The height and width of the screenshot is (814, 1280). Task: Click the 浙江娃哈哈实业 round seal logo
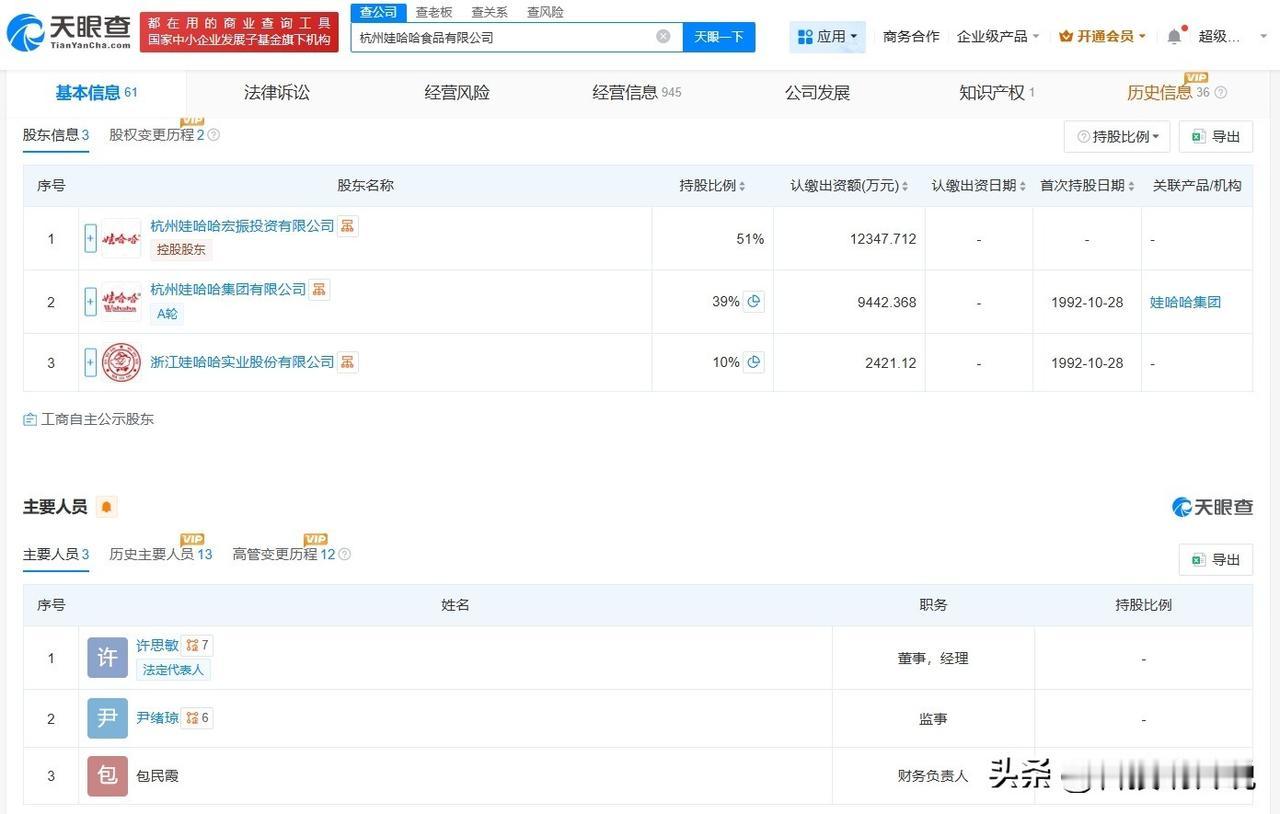(121, 362)
